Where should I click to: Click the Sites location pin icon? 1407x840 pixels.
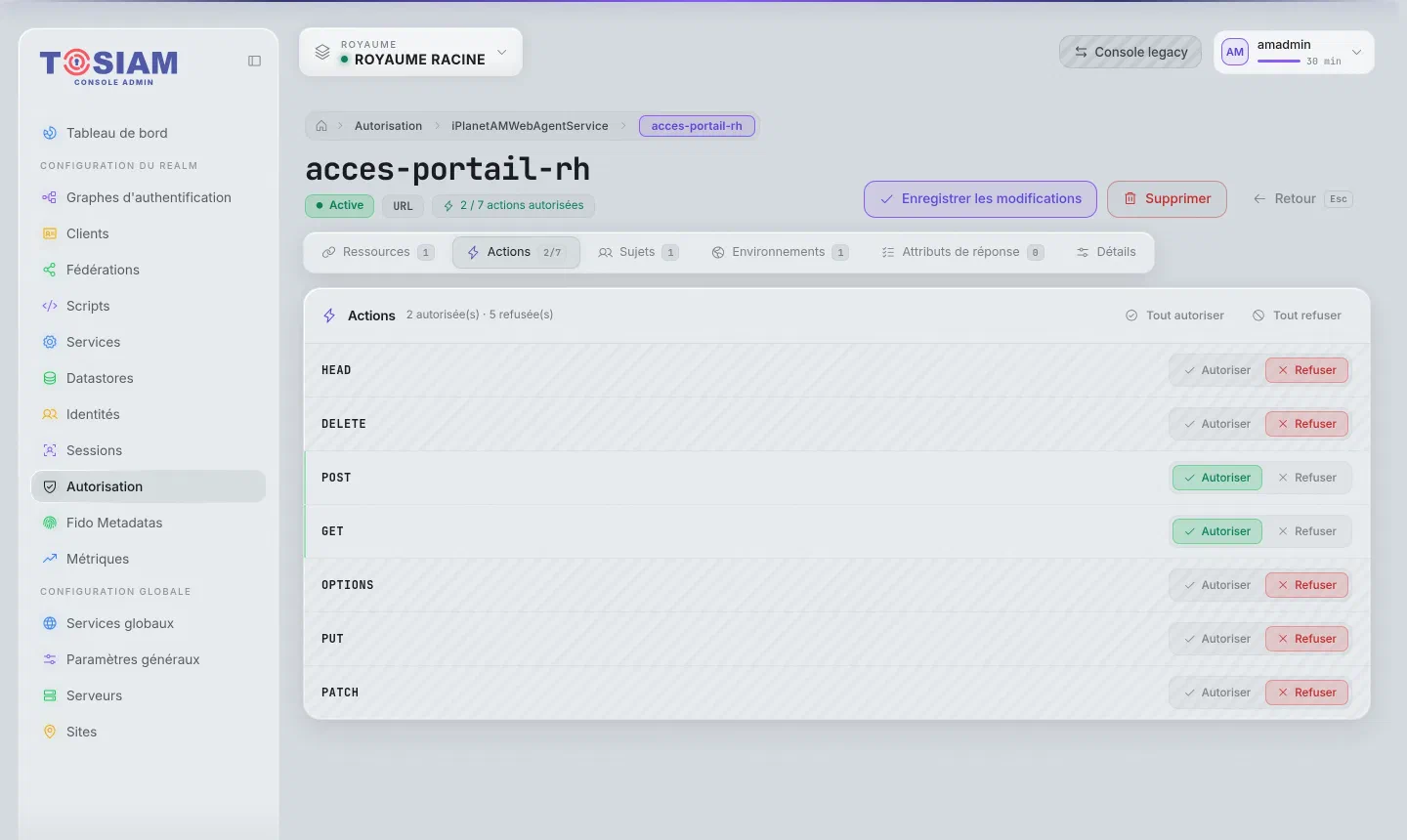point(50,732)
